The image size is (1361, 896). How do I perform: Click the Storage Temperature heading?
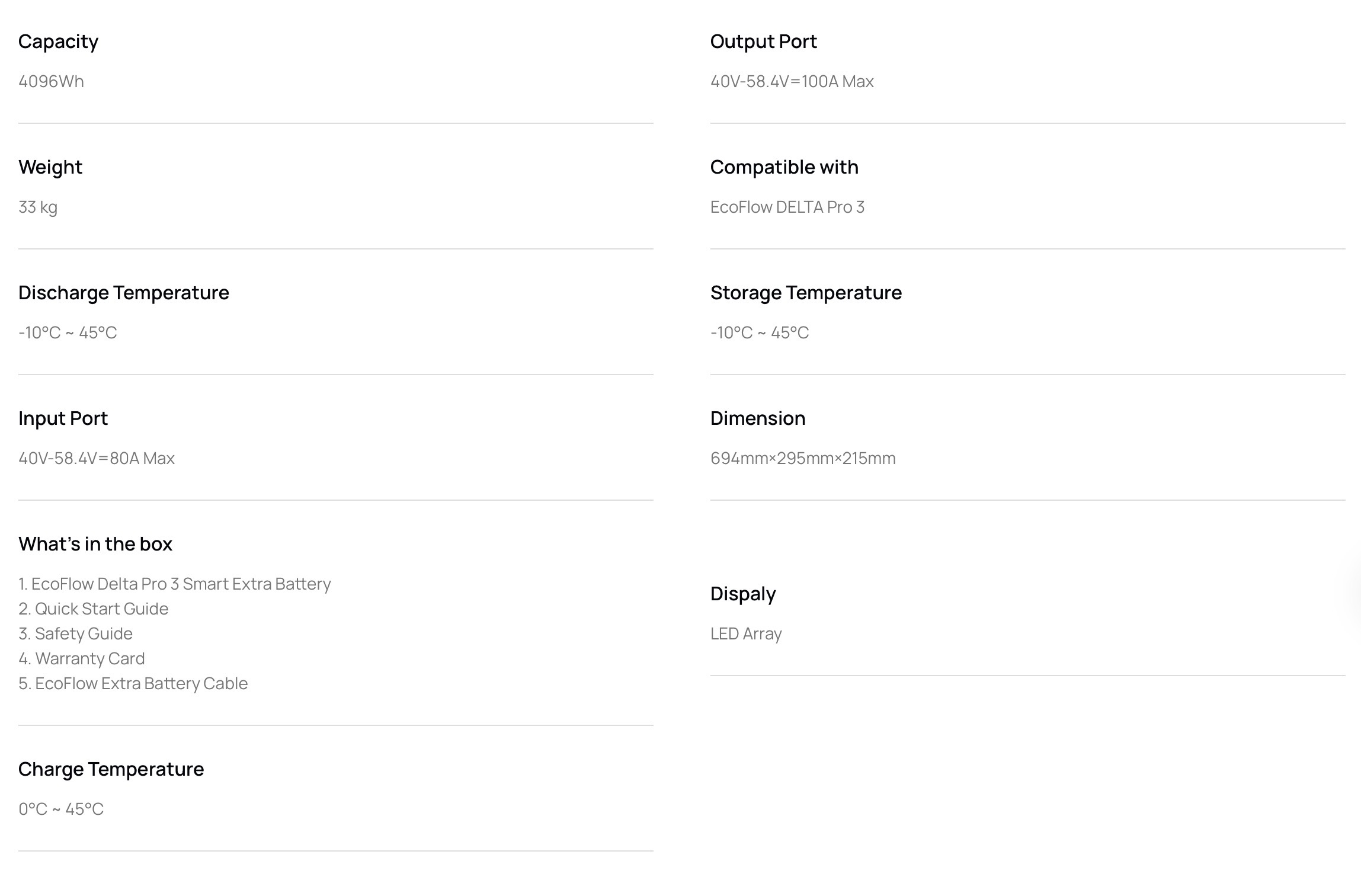coord(806,293)
